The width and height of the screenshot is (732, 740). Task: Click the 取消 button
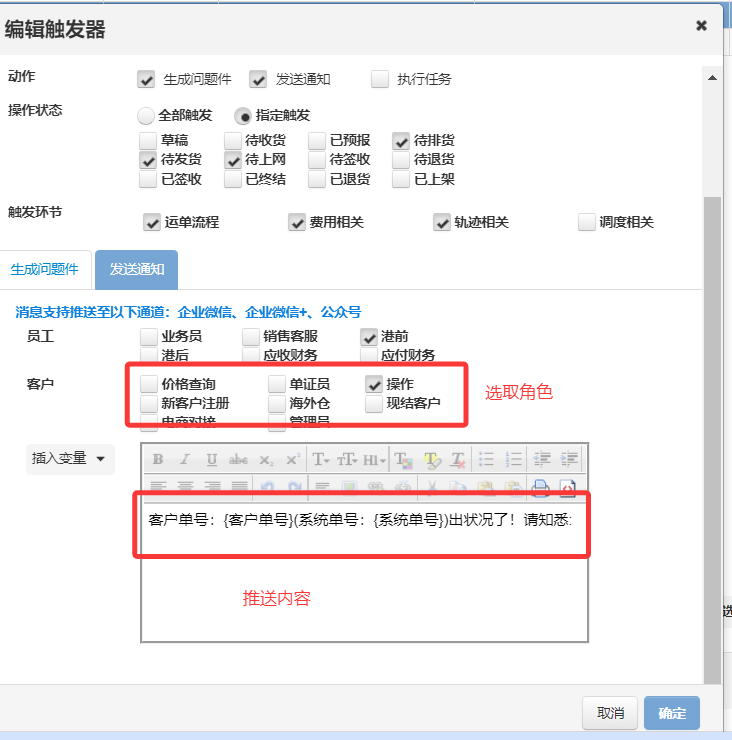pyautogui.click(x=610, y=713)
